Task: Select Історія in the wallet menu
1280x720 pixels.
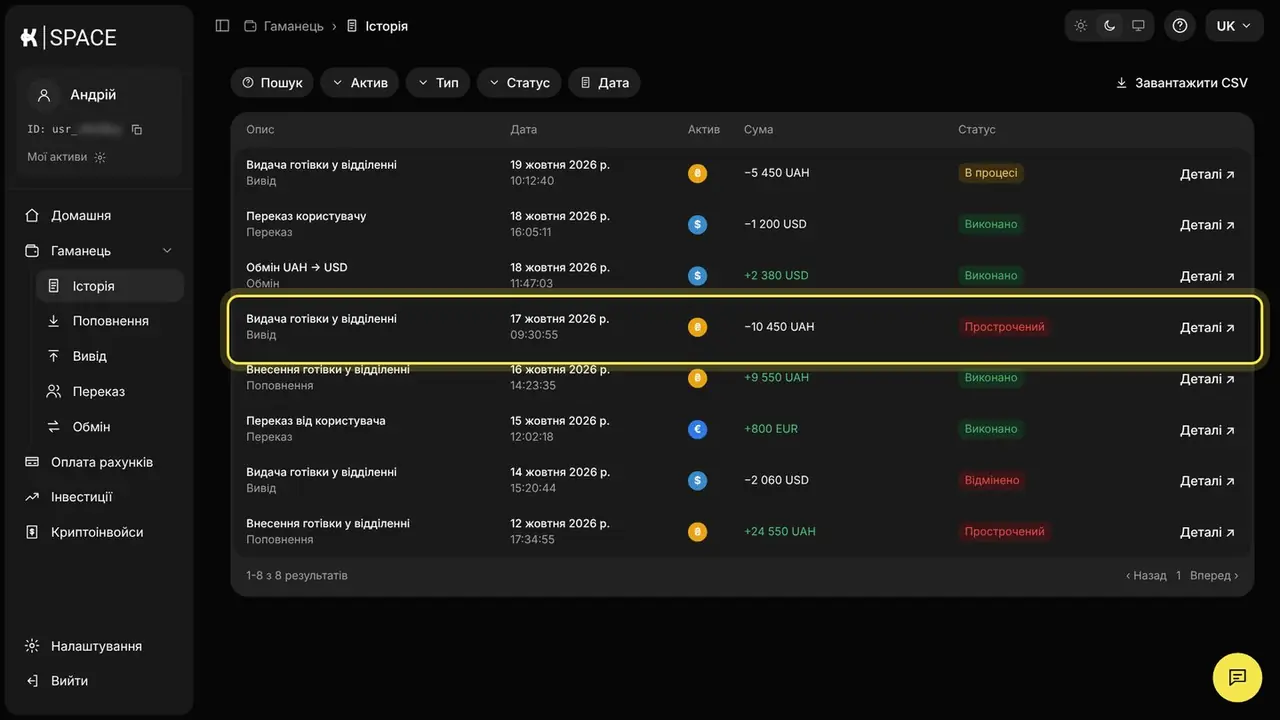Action: 110,286
